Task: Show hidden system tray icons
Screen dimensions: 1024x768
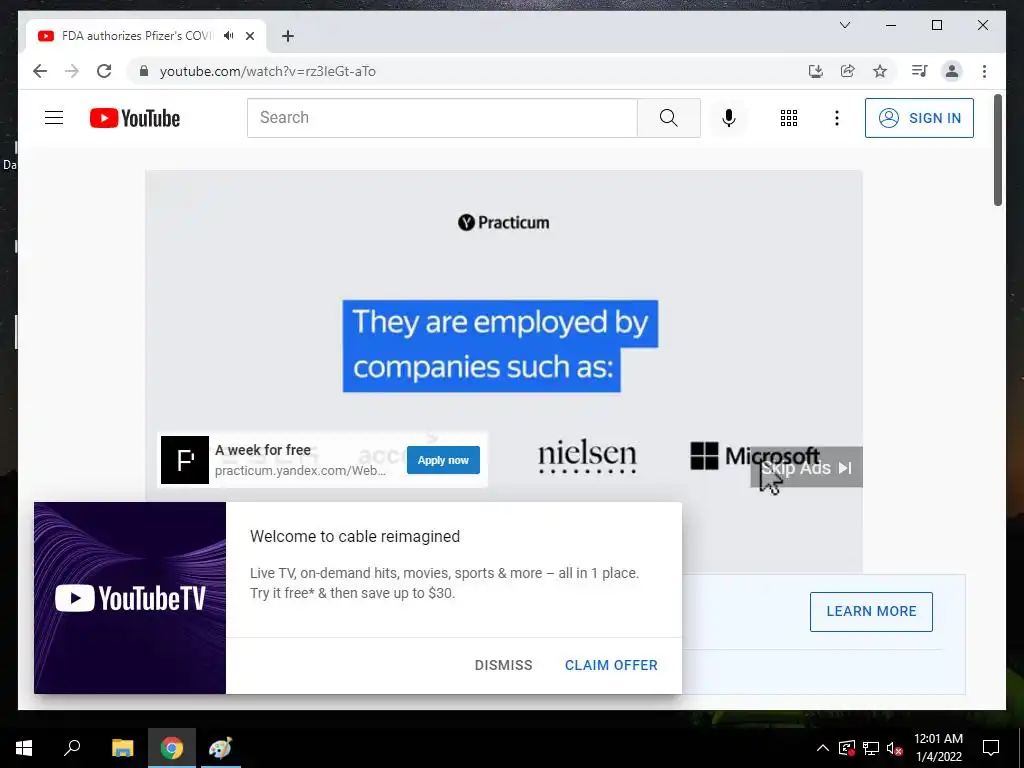Action: tap(823, 748)
